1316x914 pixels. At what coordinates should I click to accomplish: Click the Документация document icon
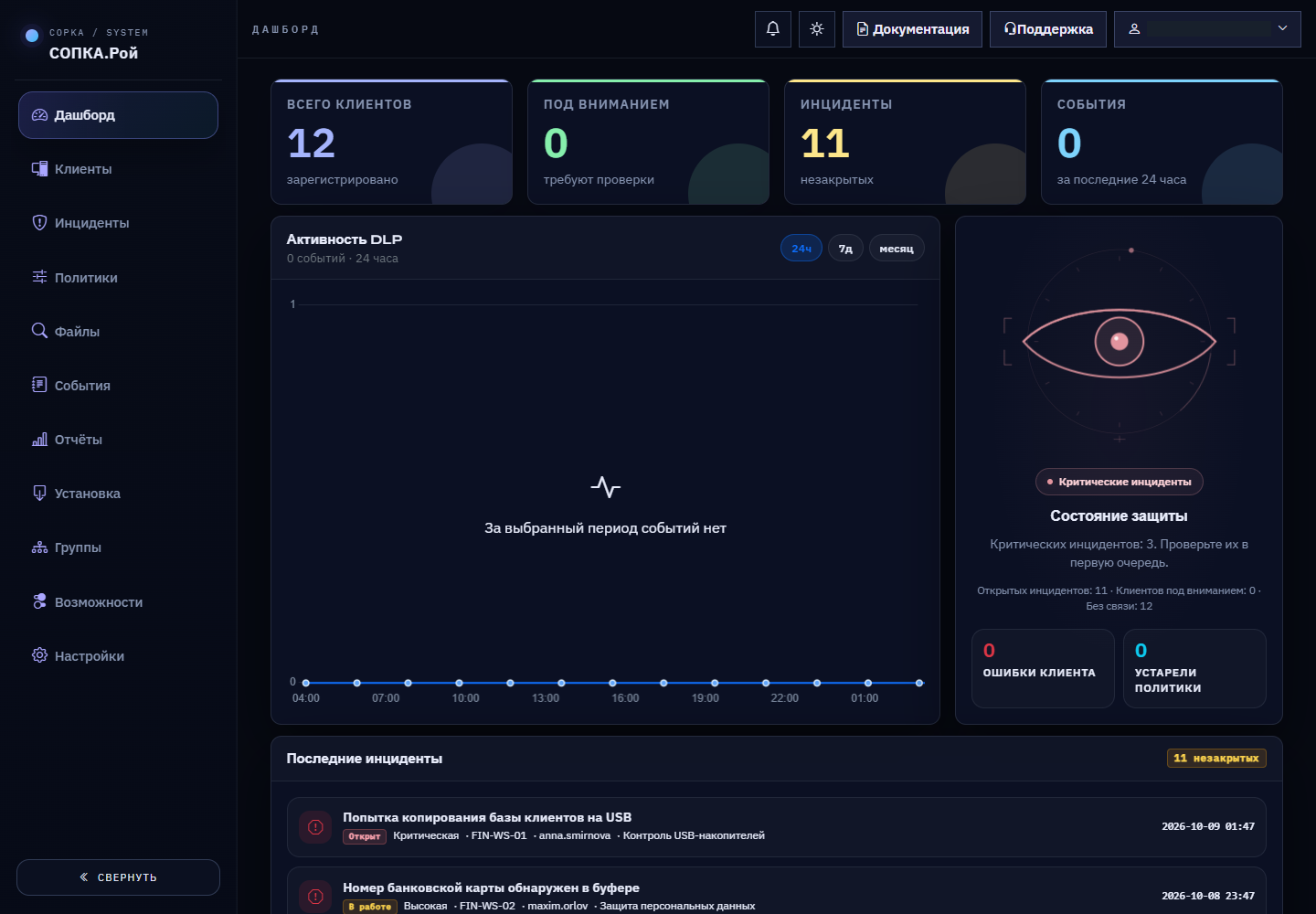coord(862,29)
